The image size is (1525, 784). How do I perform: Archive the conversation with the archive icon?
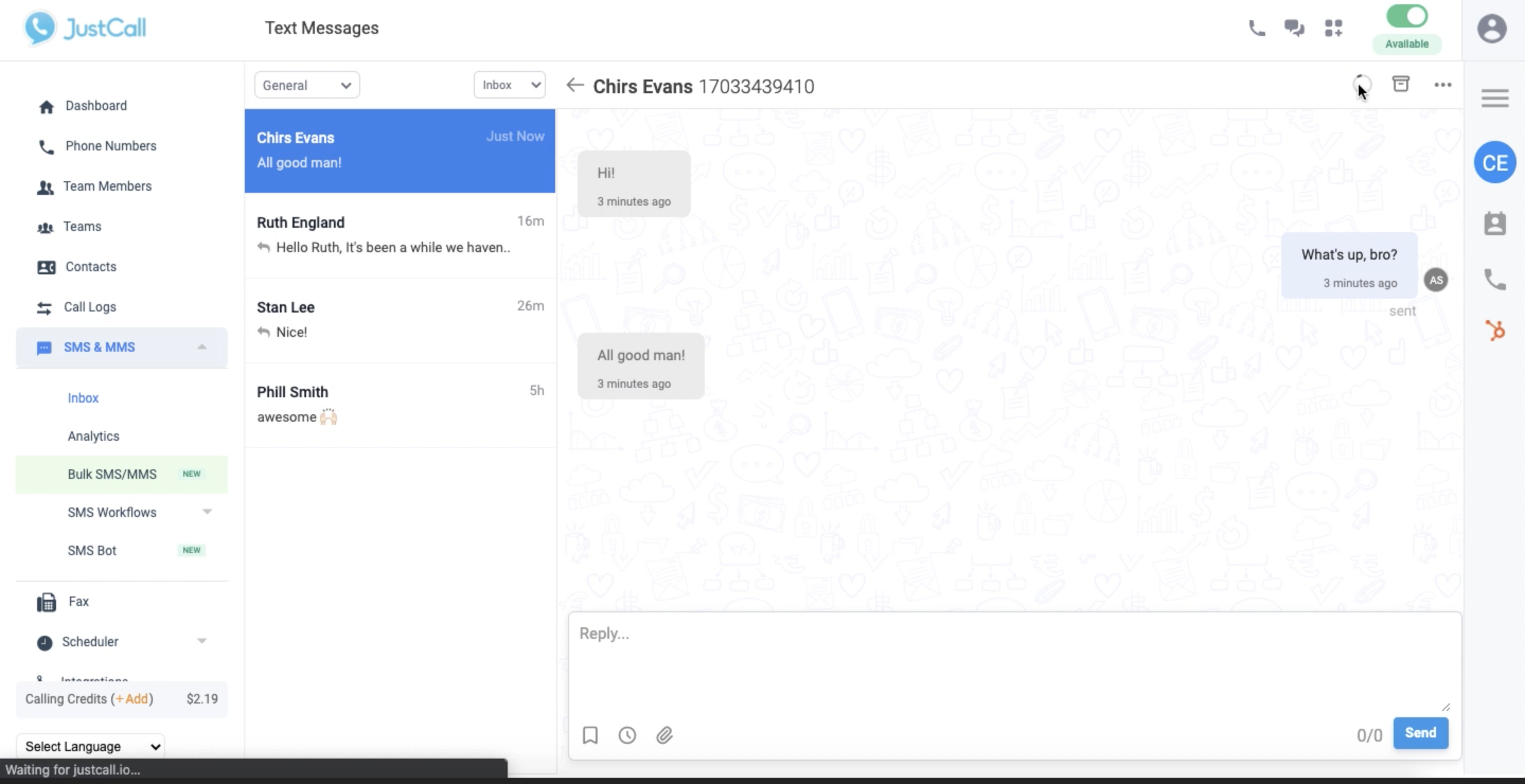[1400, 83]
